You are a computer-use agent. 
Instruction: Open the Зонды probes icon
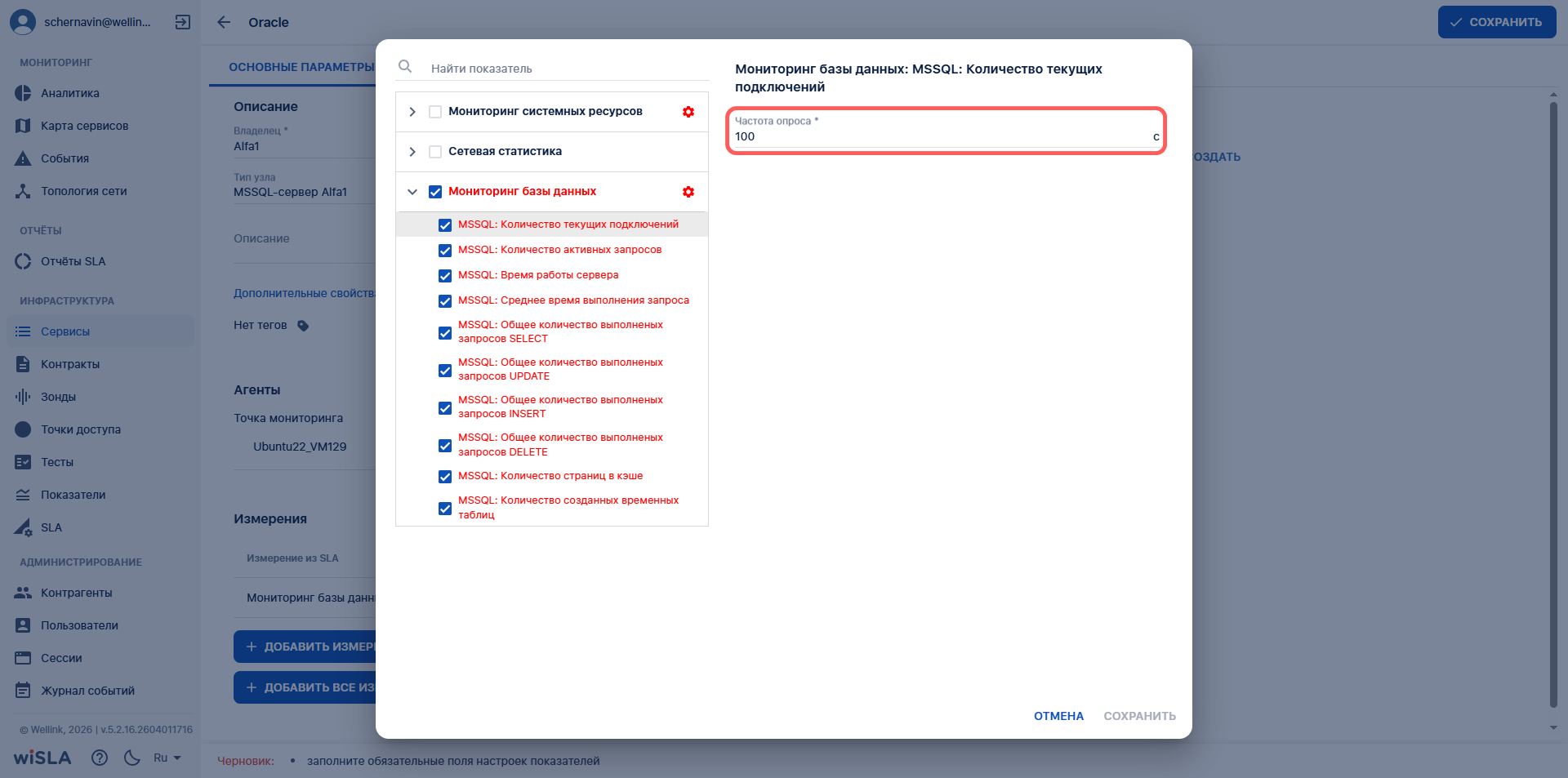(23, 397)
